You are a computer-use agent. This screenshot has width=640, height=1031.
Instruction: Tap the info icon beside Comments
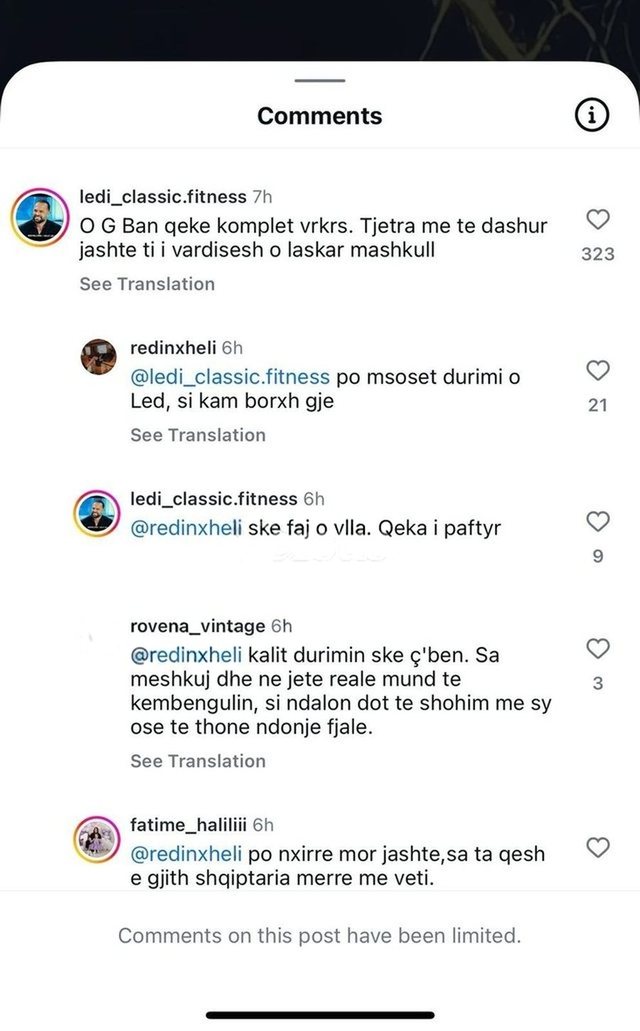[592, 116]
